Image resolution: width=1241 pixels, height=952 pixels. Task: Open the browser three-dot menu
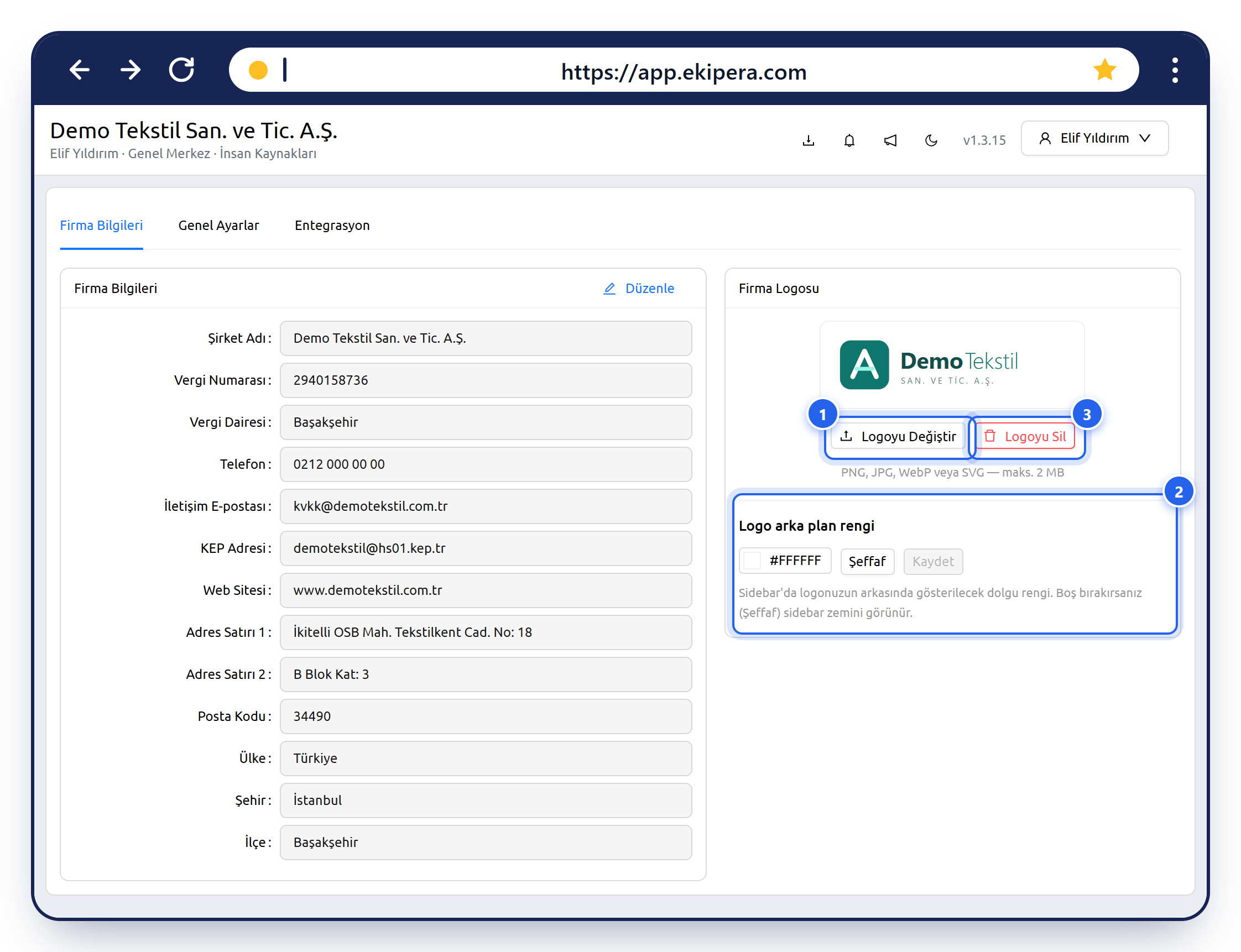pos(1175,70)
